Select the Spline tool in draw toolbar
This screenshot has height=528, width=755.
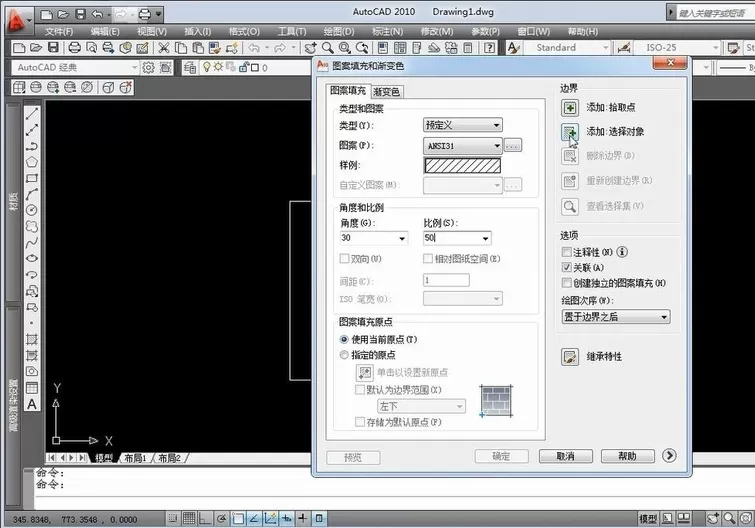(x=32, y=243)
